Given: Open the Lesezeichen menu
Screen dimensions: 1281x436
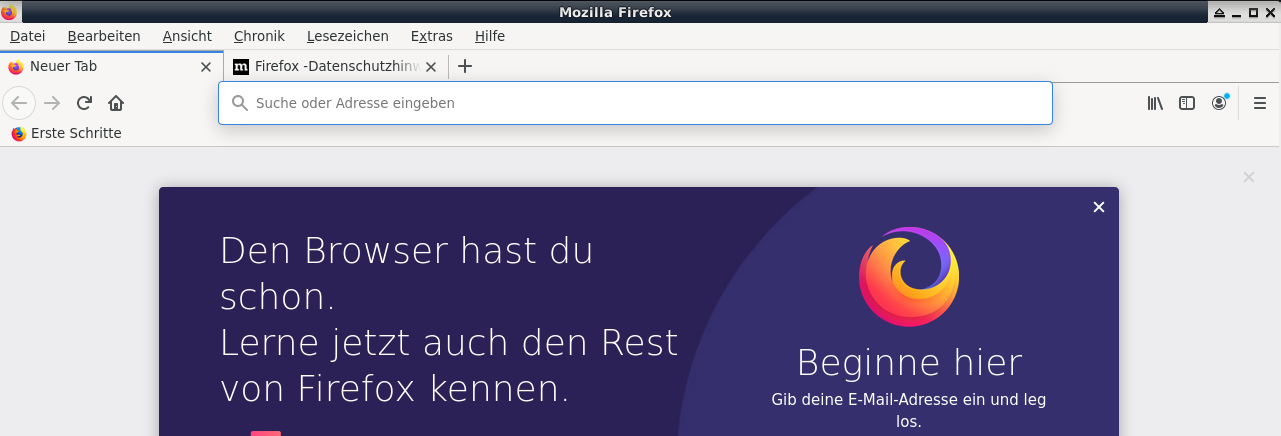Looking at the screenshot, I should 348,36.
